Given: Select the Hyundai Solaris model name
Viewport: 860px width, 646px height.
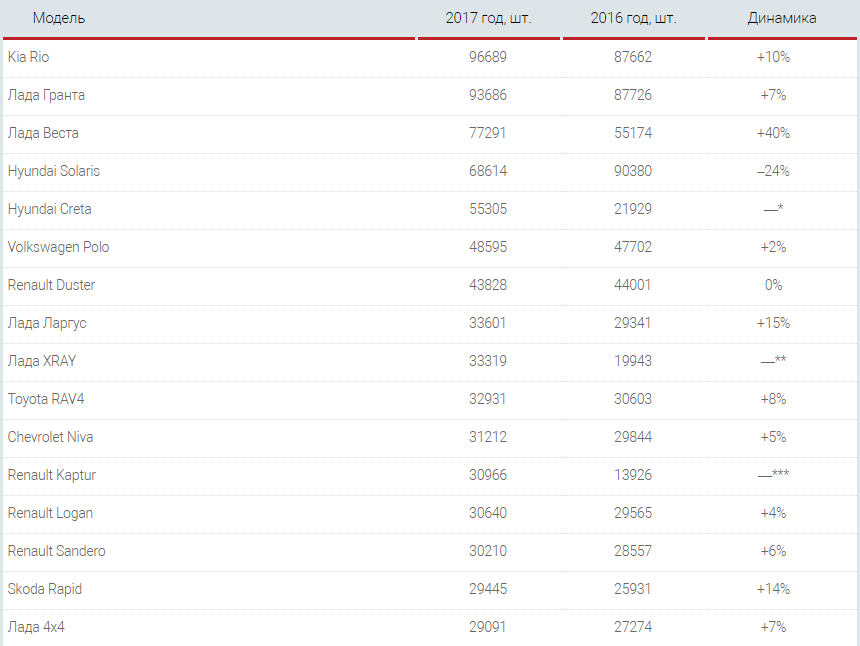Looking at the screenshot, I should [x=54, y=171].
